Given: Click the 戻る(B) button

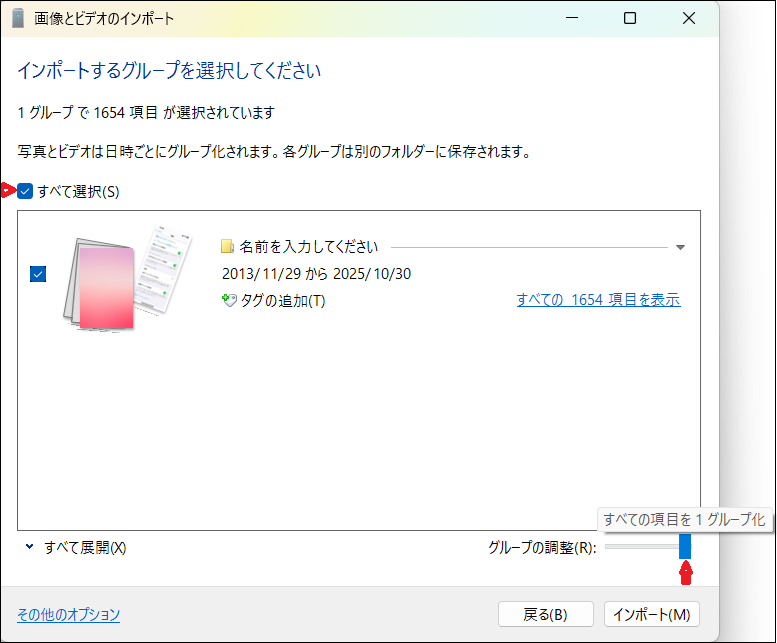Looking at the screenshot, I should point(546,614).
